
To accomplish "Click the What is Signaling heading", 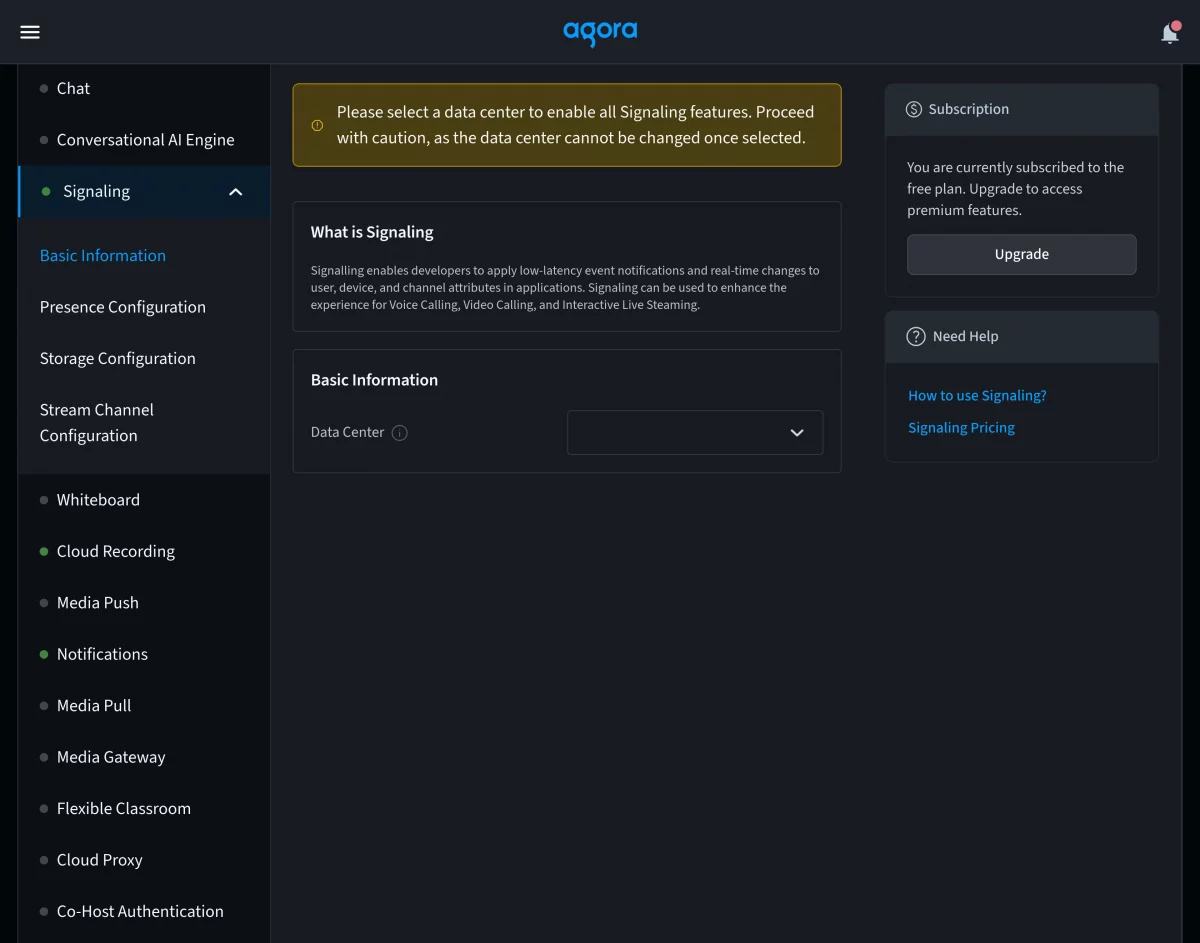I will click(372, 233).
